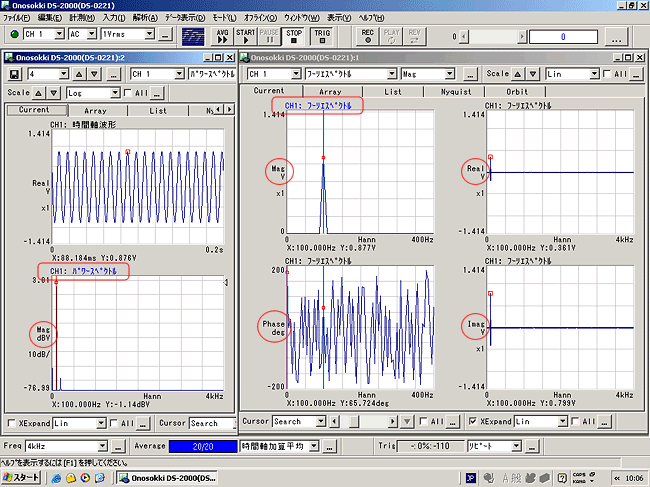The height and width of the screenshot is (487, 650).
Task: Click the START measurement button
Action: 245,36
